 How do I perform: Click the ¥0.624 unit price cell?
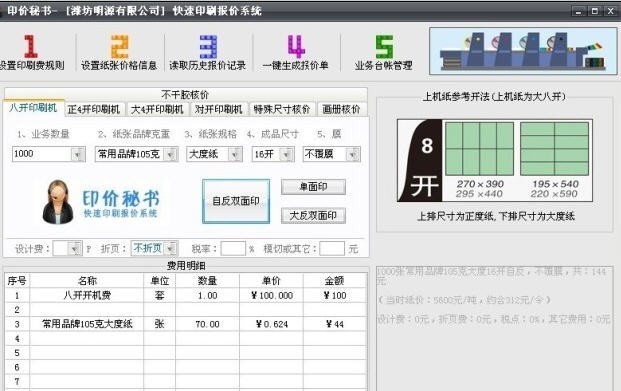[x=272, y=324]
